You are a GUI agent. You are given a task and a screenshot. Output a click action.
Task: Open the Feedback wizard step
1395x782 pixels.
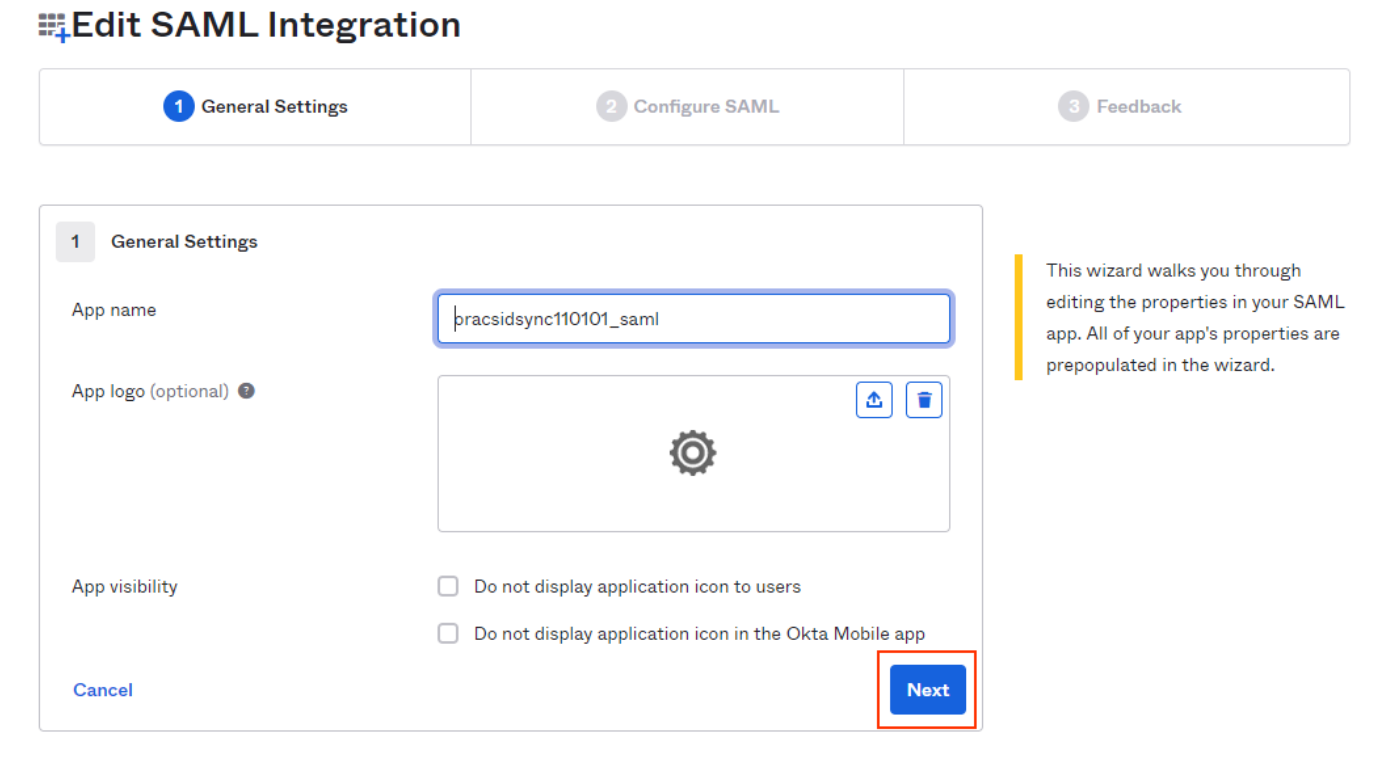(1126, 107)
